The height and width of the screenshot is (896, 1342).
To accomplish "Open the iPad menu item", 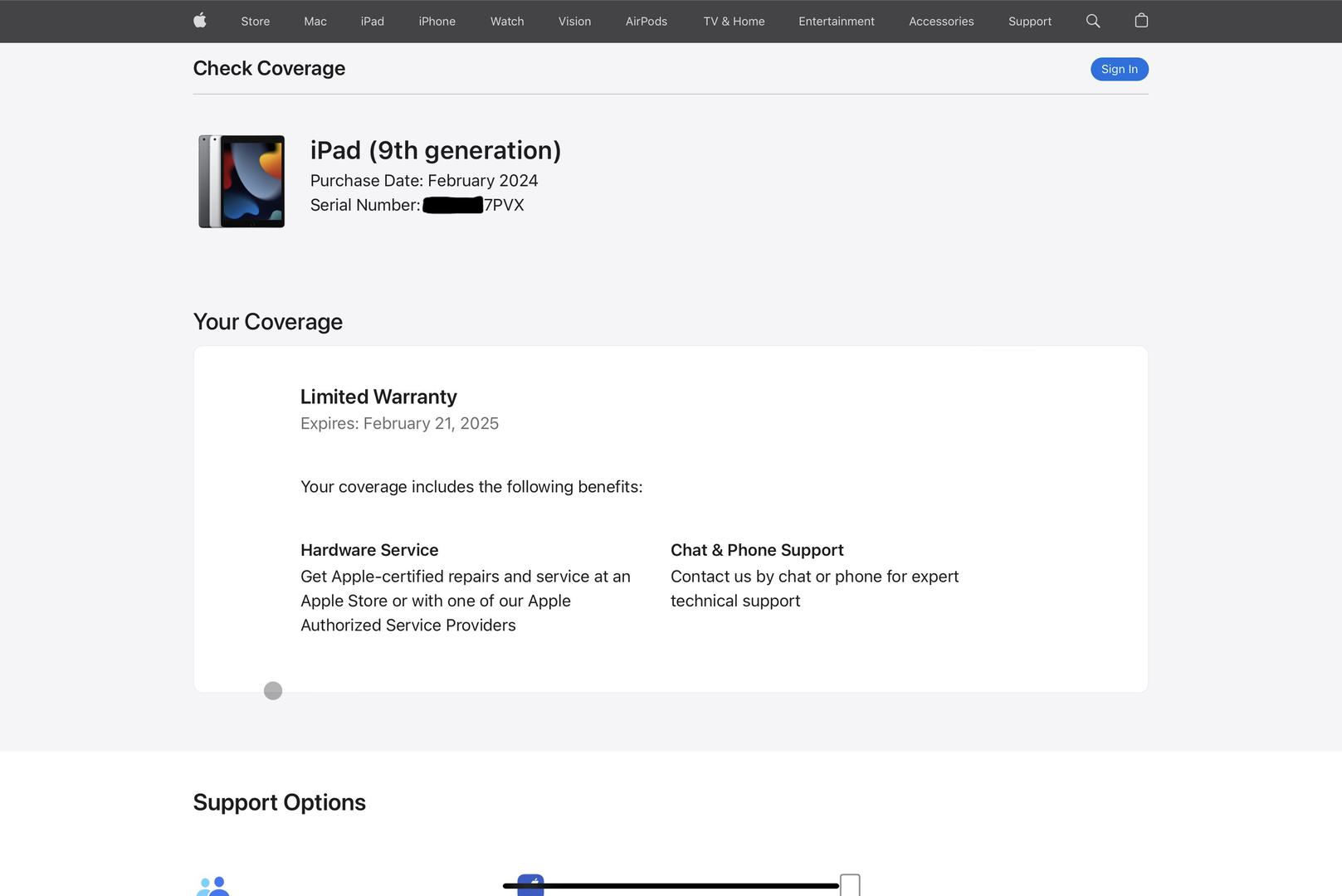I will pyautogui.click(x=373, y=22).
